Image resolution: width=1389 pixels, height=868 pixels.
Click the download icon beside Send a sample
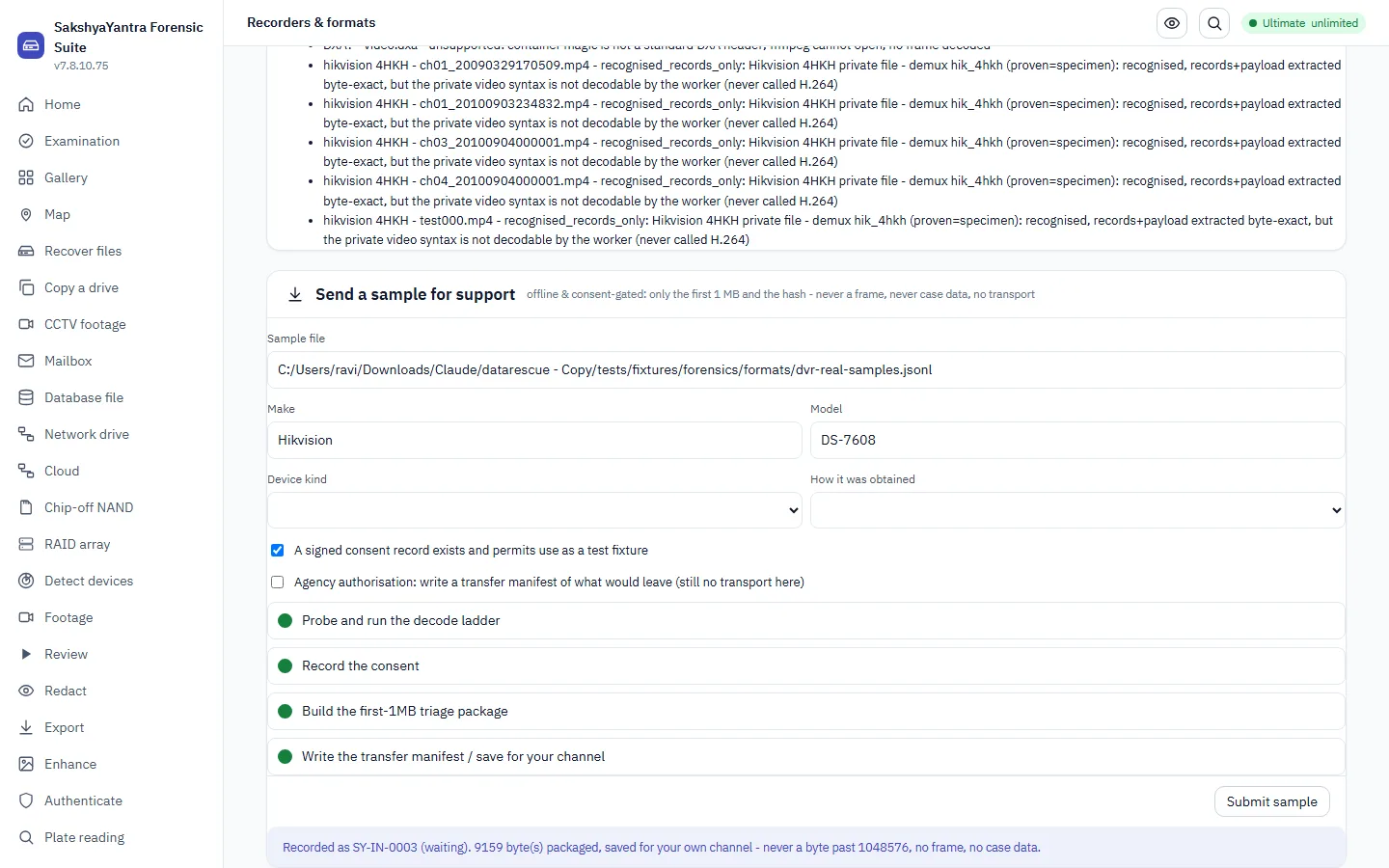tap(295, 294)
